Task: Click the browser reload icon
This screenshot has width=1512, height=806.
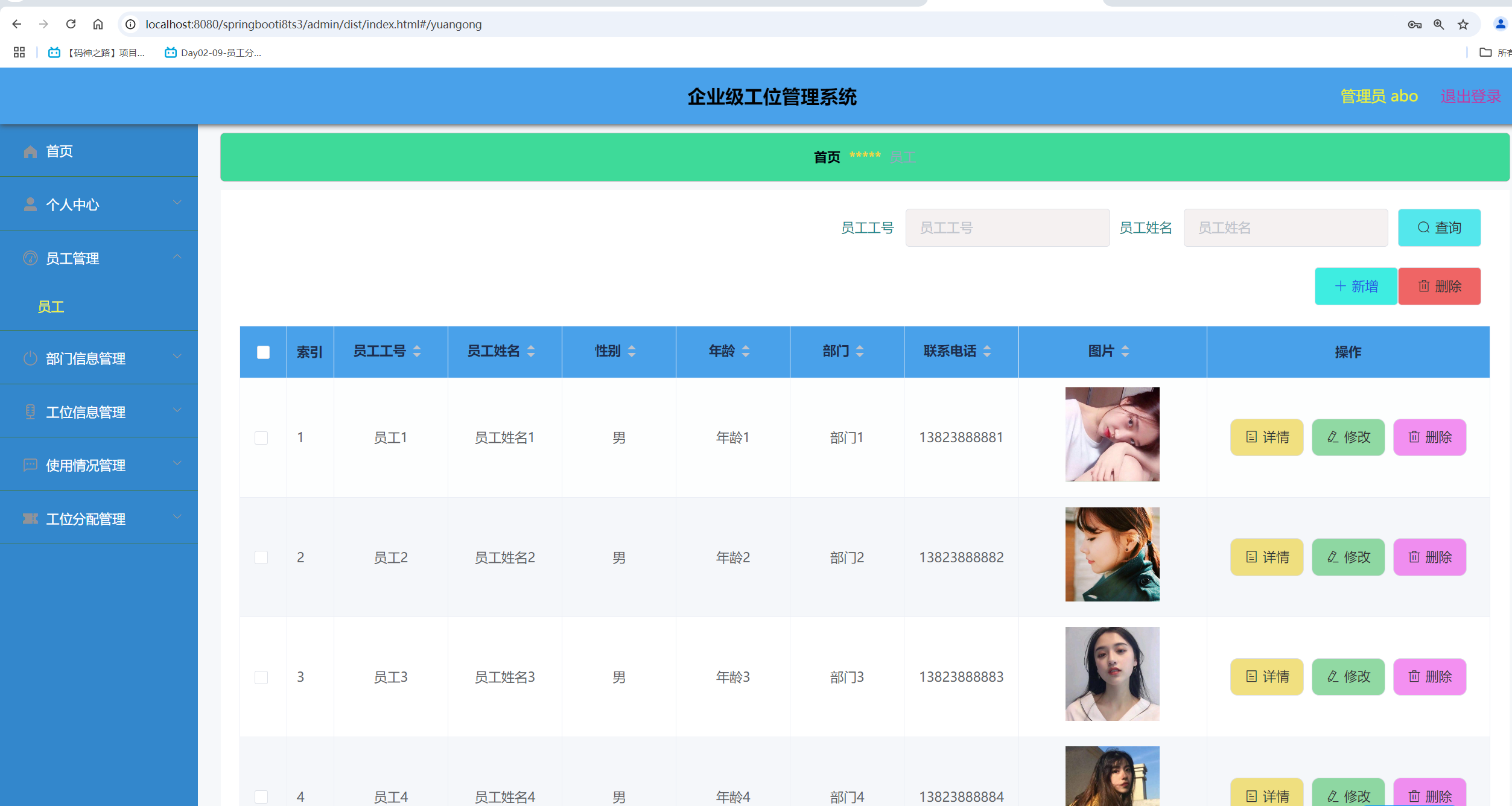Action: pyautogui.click(x=71, y=24)
